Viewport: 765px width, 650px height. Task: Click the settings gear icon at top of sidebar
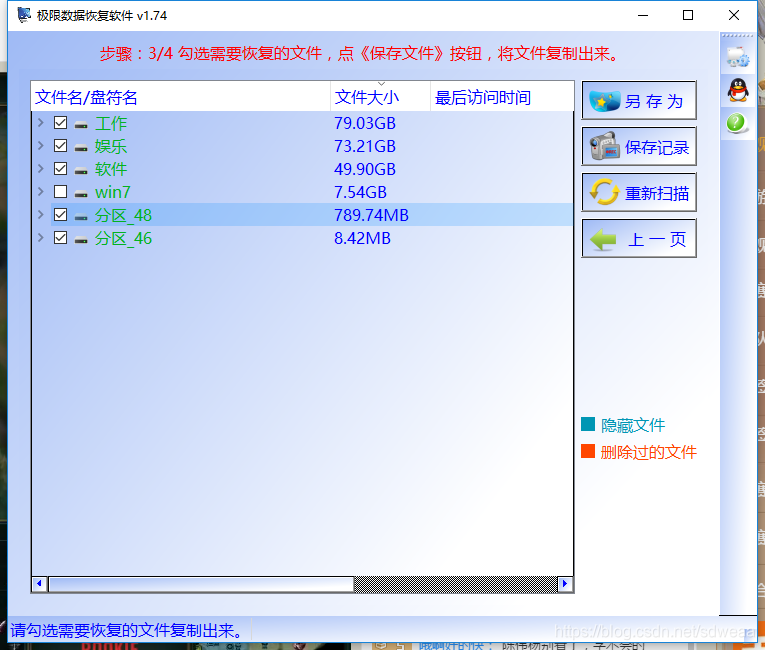pos(737,57)
